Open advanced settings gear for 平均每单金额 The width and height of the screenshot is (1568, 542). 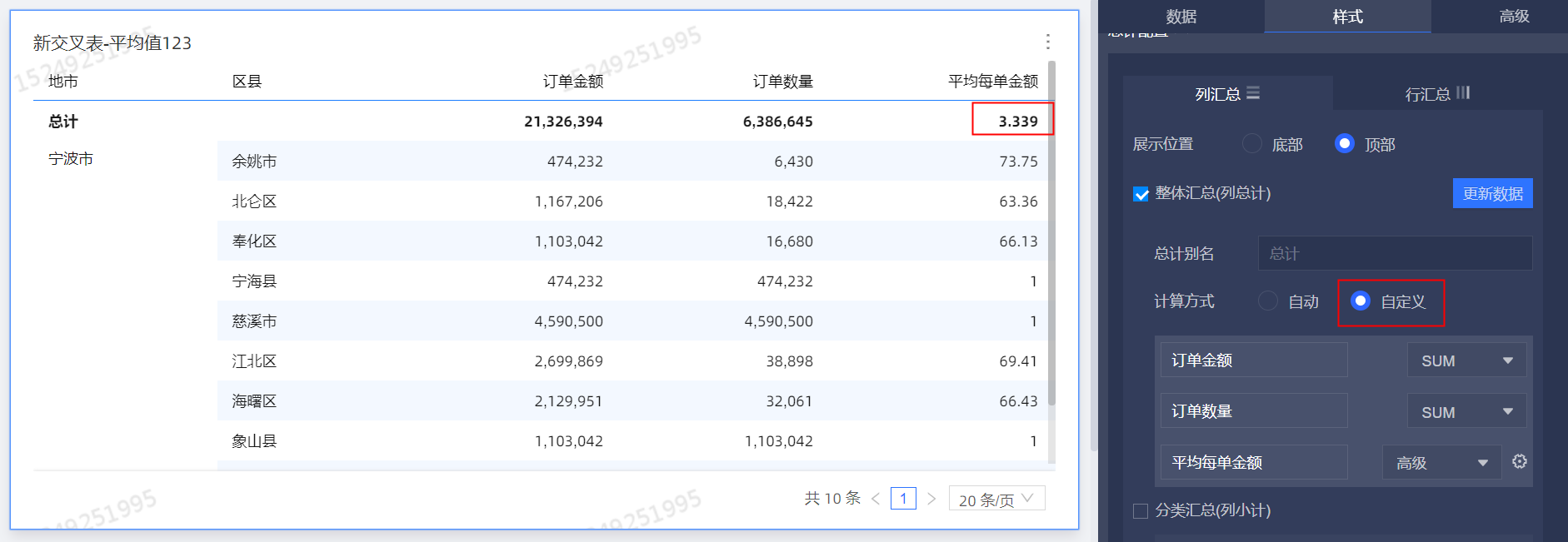[x=1519, y=462]
